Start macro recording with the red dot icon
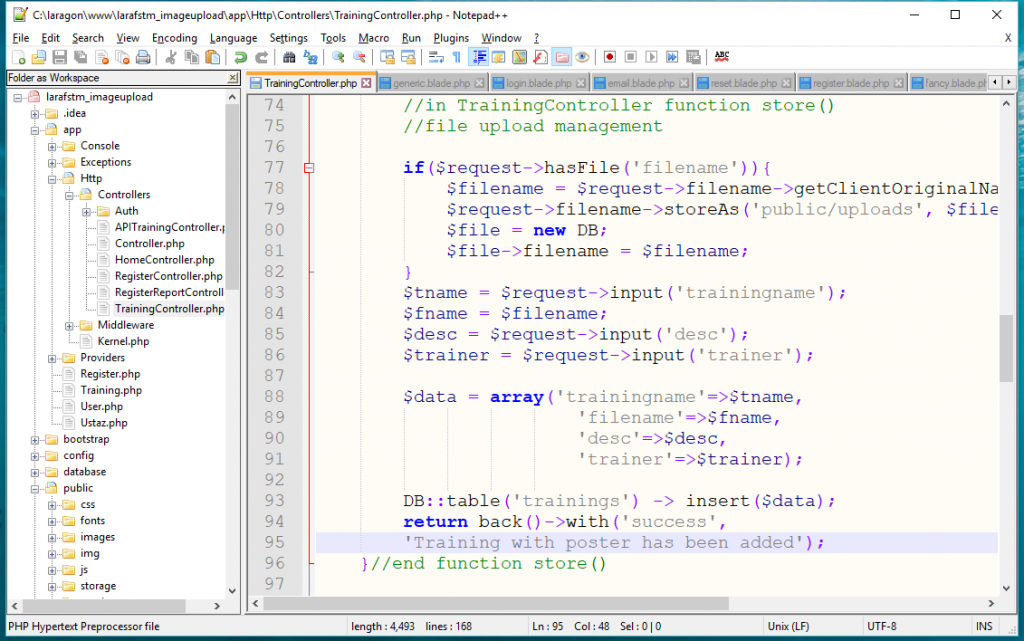Image resolution: width=1024 pixels, height=641 pixels. [x=609, y=57]
